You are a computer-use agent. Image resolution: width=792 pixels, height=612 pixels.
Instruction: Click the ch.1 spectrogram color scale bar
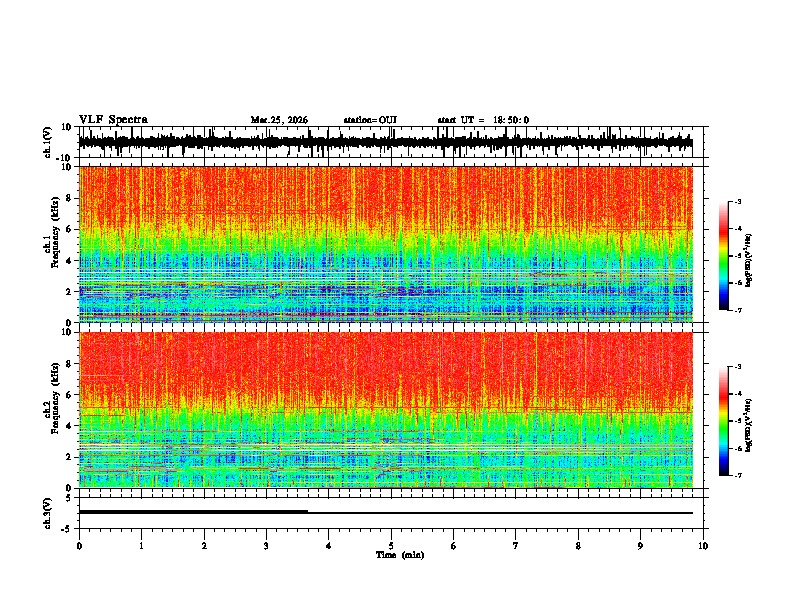pos(723,256)
